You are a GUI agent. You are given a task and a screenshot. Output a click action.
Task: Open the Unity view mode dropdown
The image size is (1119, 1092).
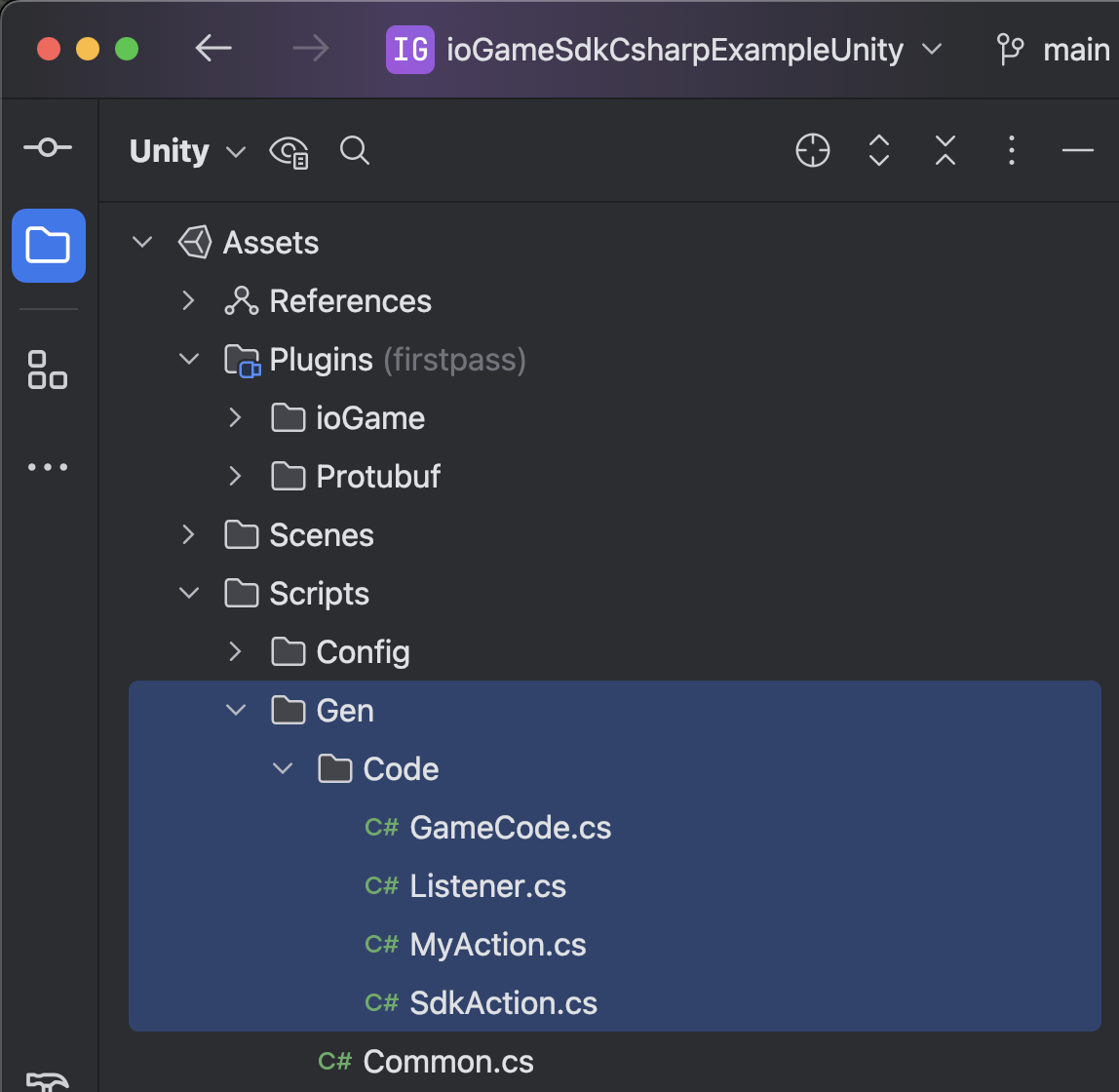(187, 151)
